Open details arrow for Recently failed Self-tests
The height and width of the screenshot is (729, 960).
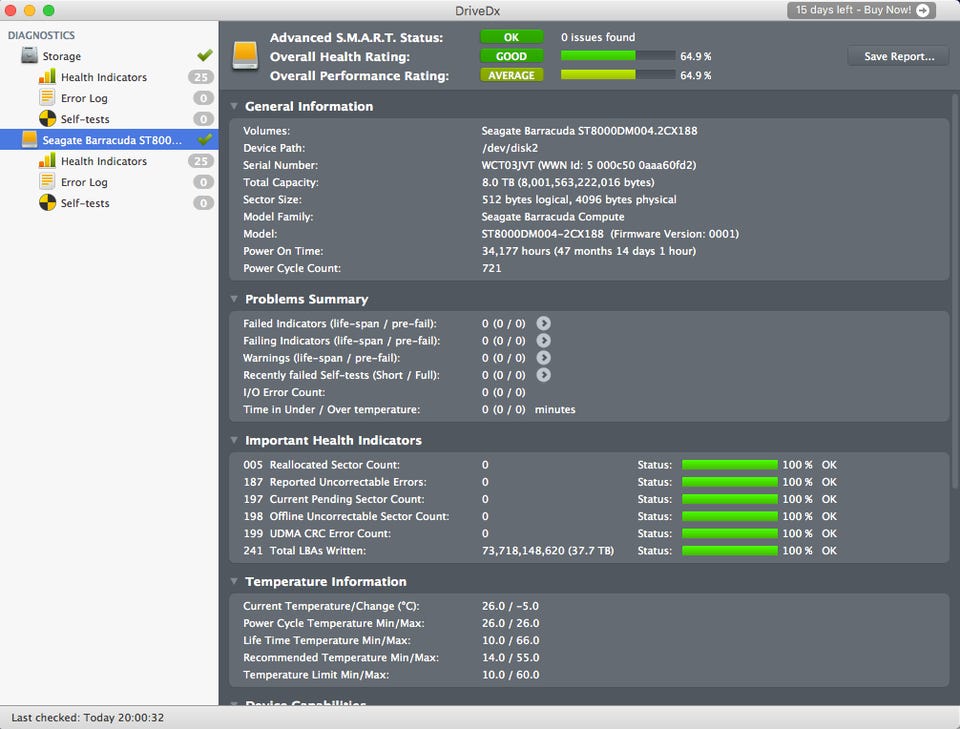point(543,375)
